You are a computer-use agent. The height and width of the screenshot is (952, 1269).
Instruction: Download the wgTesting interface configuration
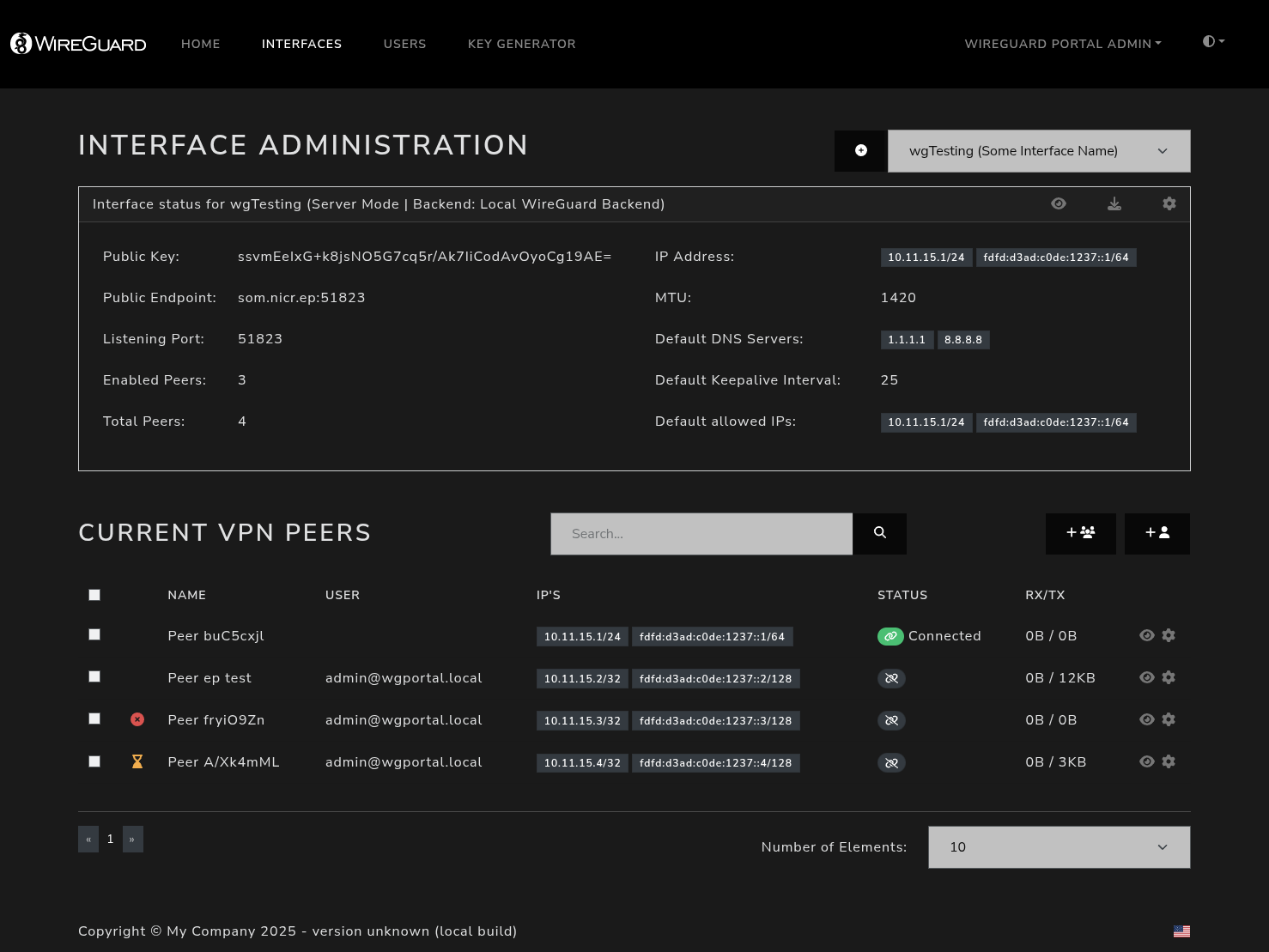[x=1114, y=204]
